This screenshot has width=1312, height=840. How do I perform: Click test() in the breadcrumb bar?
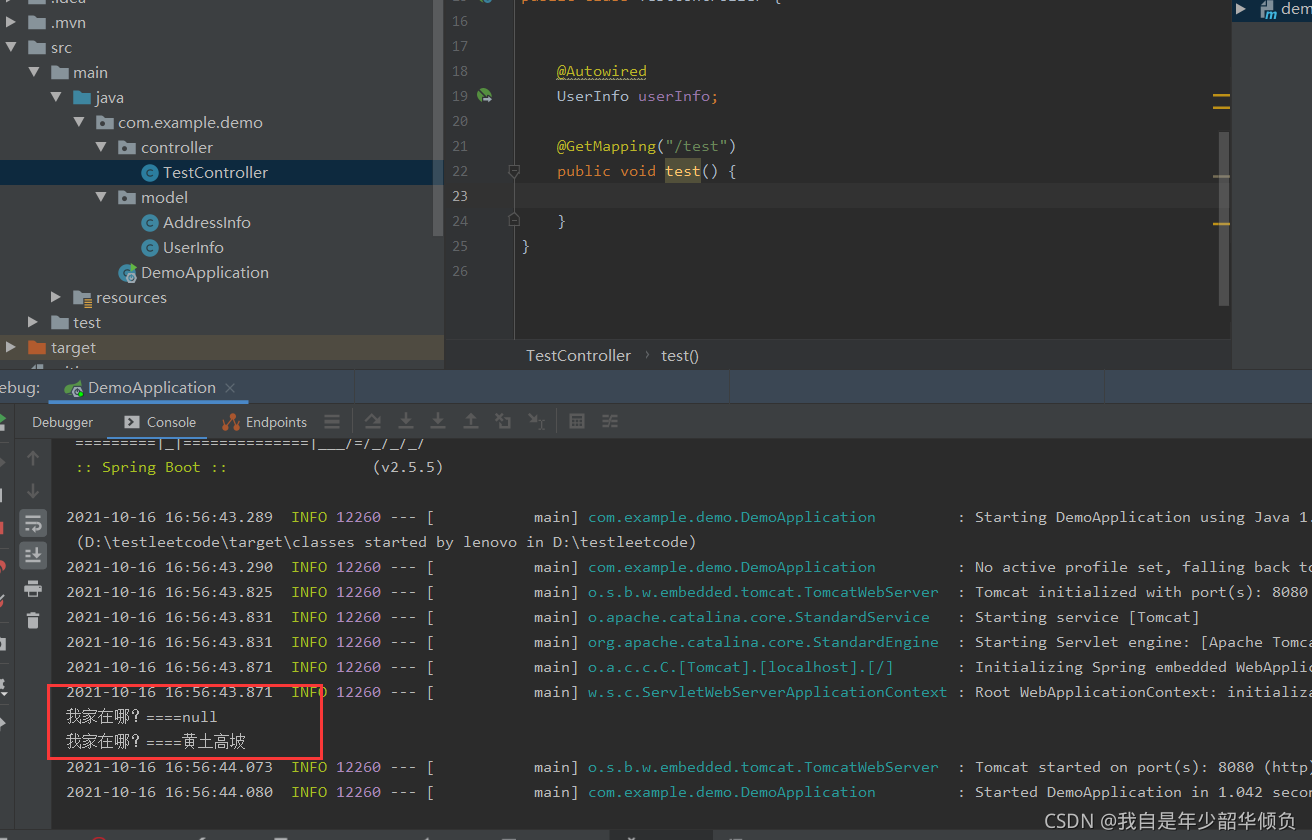click(x=678, y=355)
